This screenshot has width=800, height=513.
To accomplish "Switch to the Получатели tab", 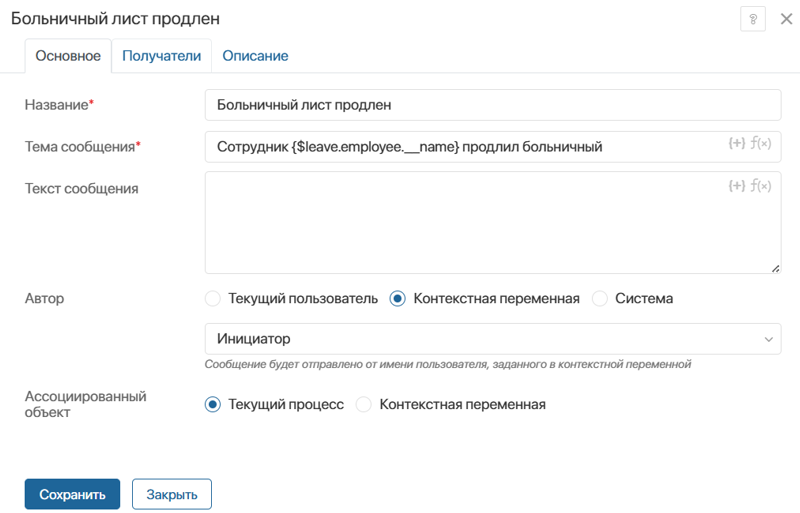I will (161, 56).
